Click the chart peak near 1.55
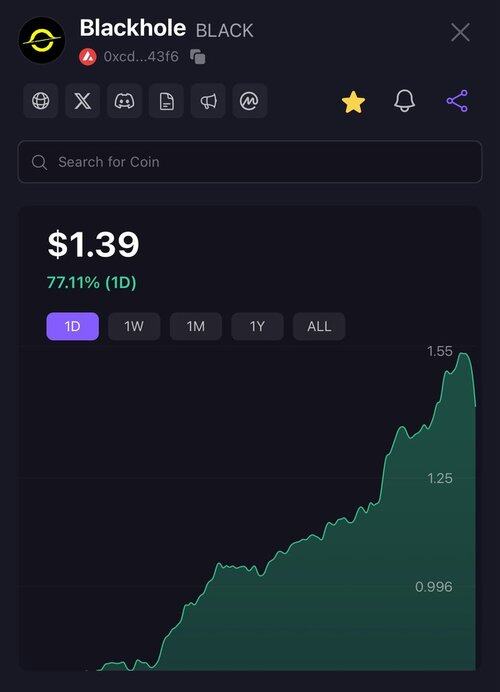This screenshot has width=500, height=692. pyautogui.click(x=463, y=354)
